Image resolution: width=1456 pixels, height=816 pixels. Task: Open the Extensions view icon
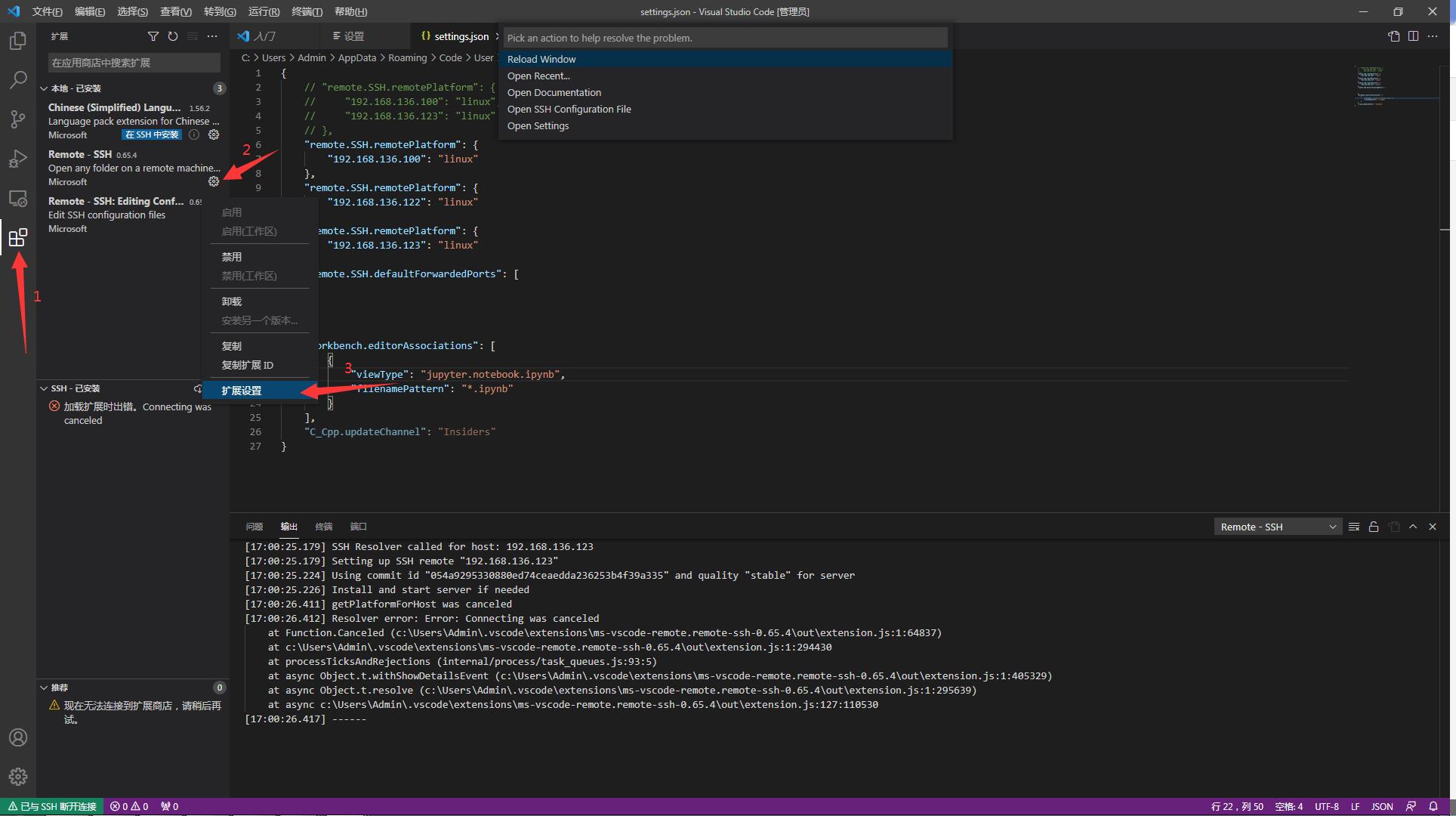coord(18,238)
